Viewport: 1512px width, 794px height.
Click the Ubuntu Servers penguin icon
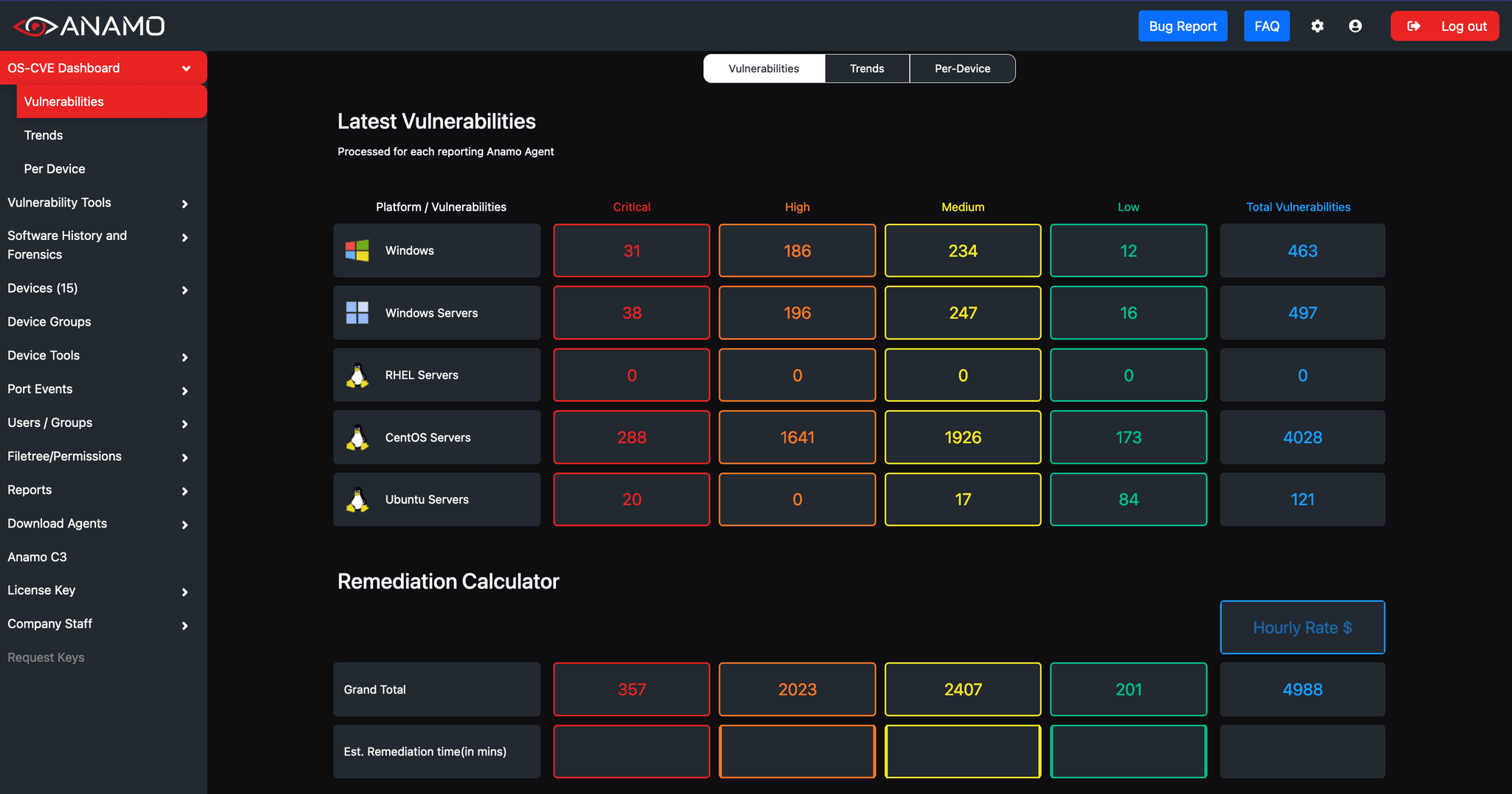click(x=357, y=499)
